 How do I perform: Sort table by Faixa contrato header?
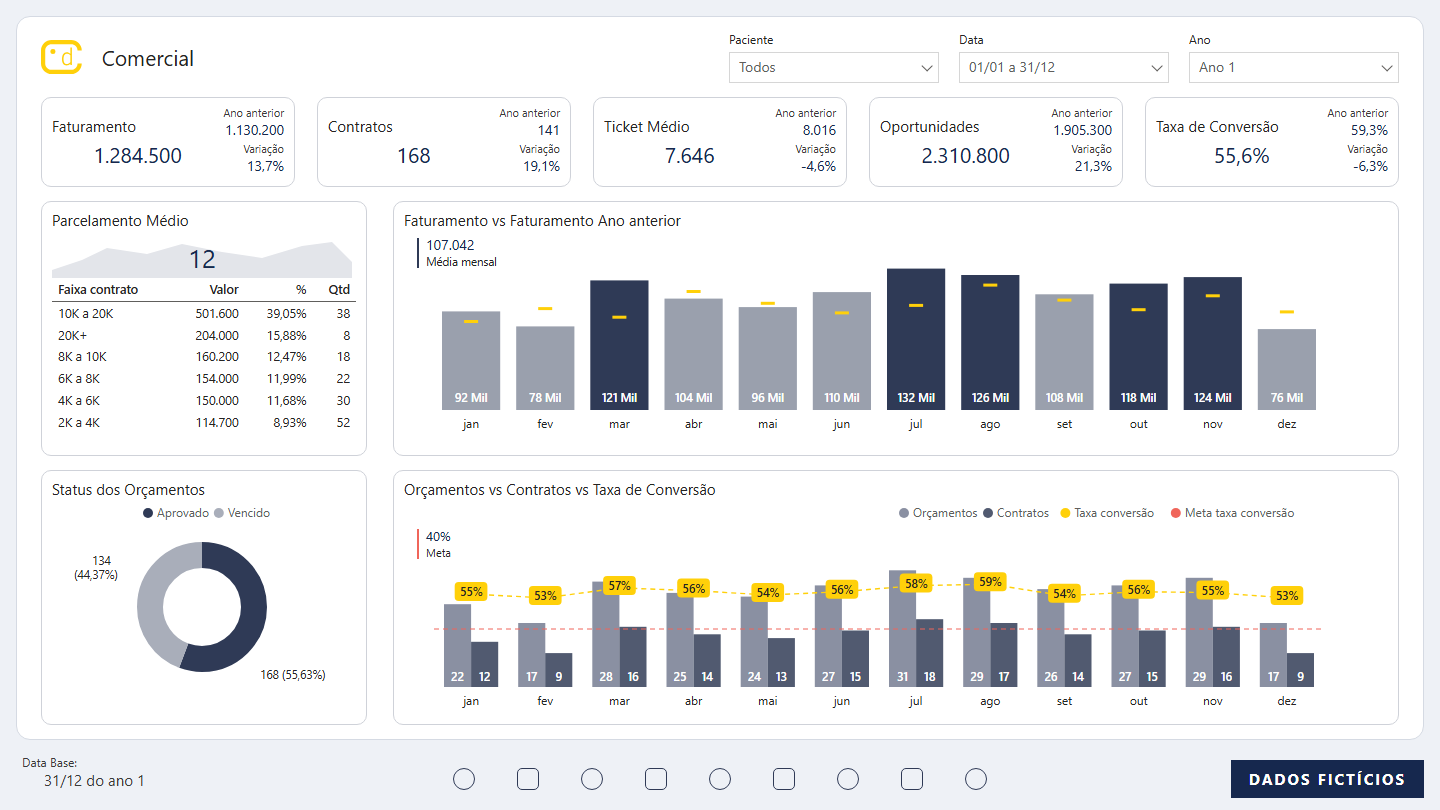coord(98,290)
